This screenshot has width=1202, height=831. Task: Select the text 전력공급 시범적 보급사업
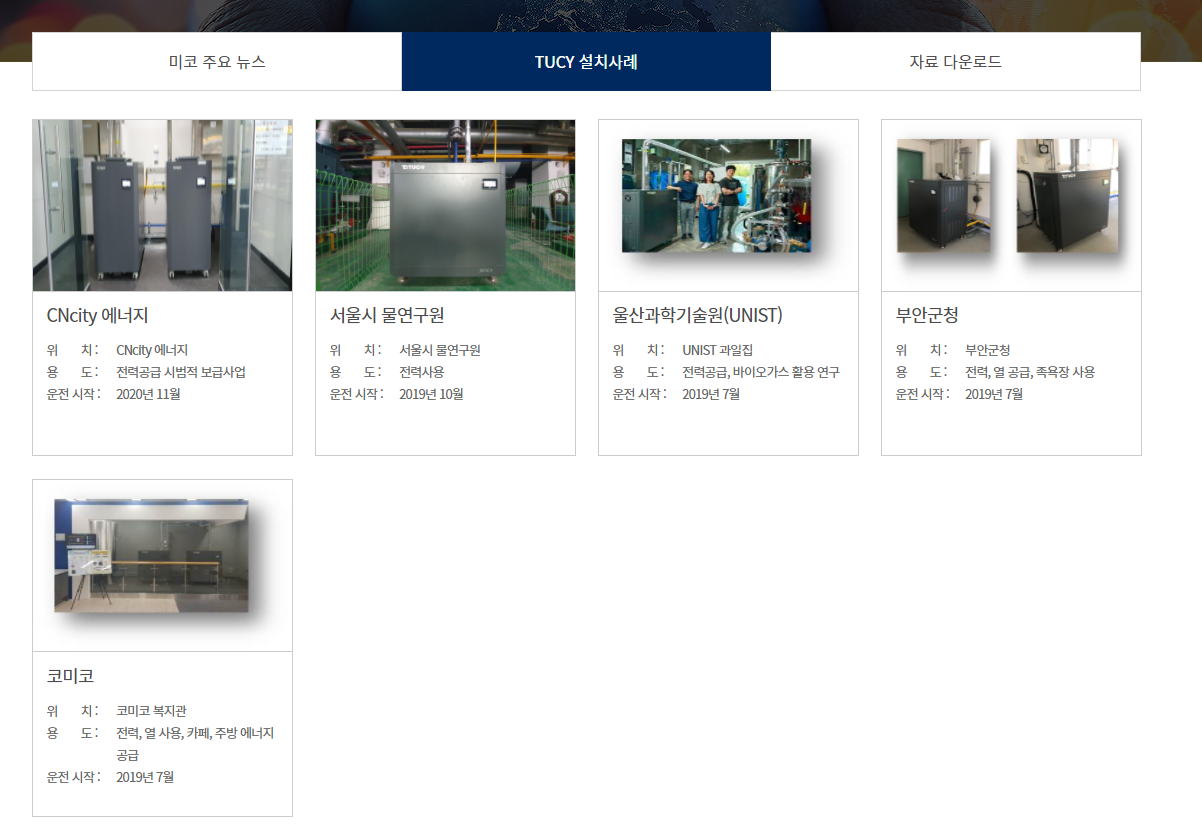click(x=181, y=372)
